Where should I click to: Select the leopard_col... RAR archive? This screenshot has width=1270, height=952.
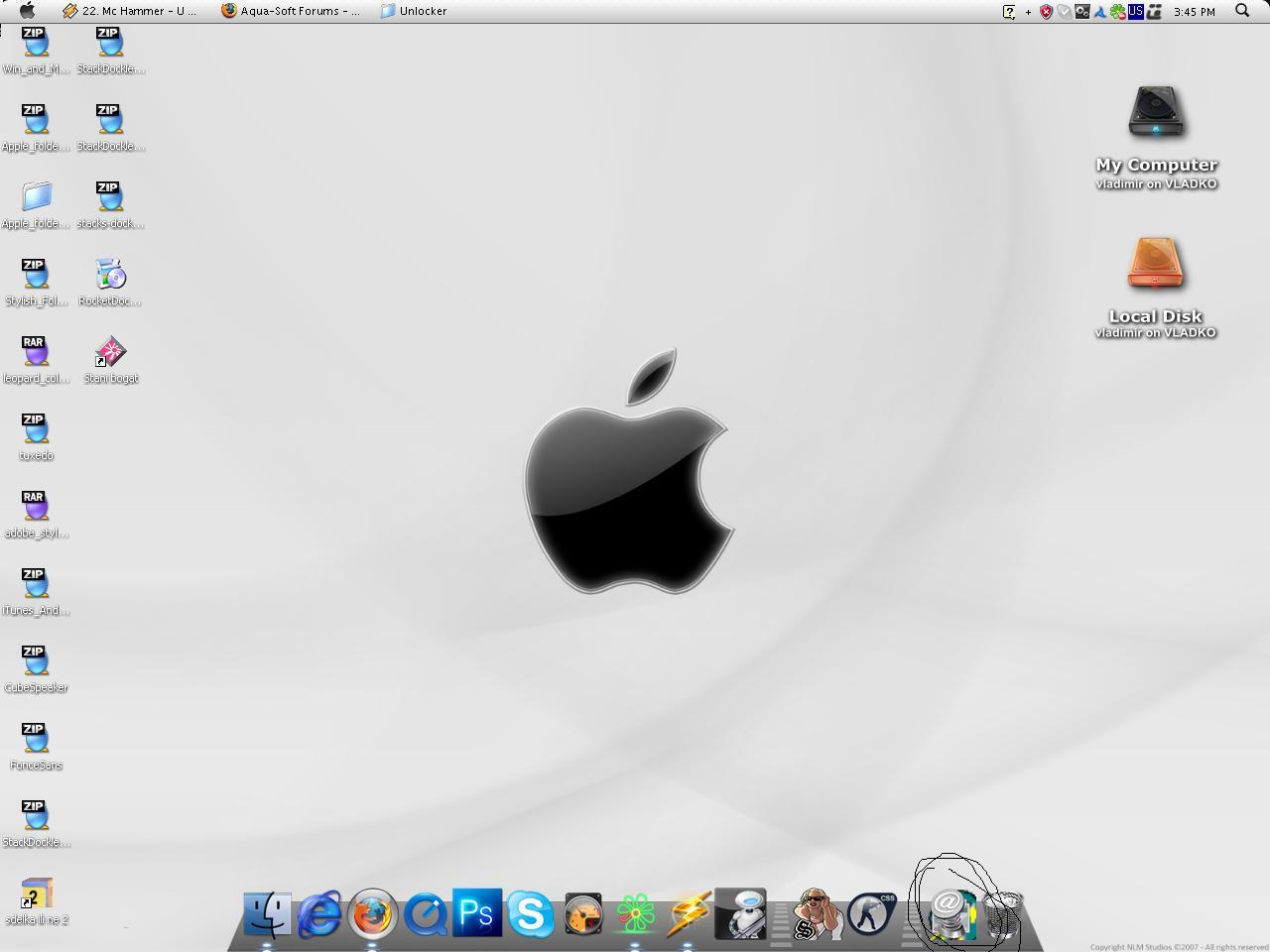pyautogui.click(x=36, y=360)
